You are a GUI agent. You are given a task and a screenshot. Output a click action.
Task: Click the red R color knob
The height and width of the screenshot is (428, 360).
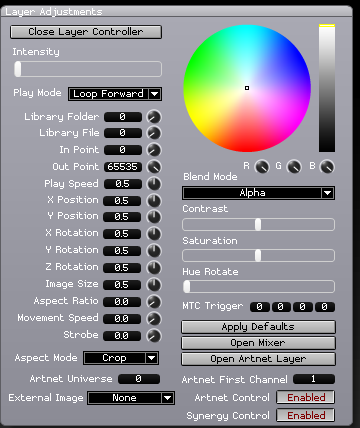[262, 167]
